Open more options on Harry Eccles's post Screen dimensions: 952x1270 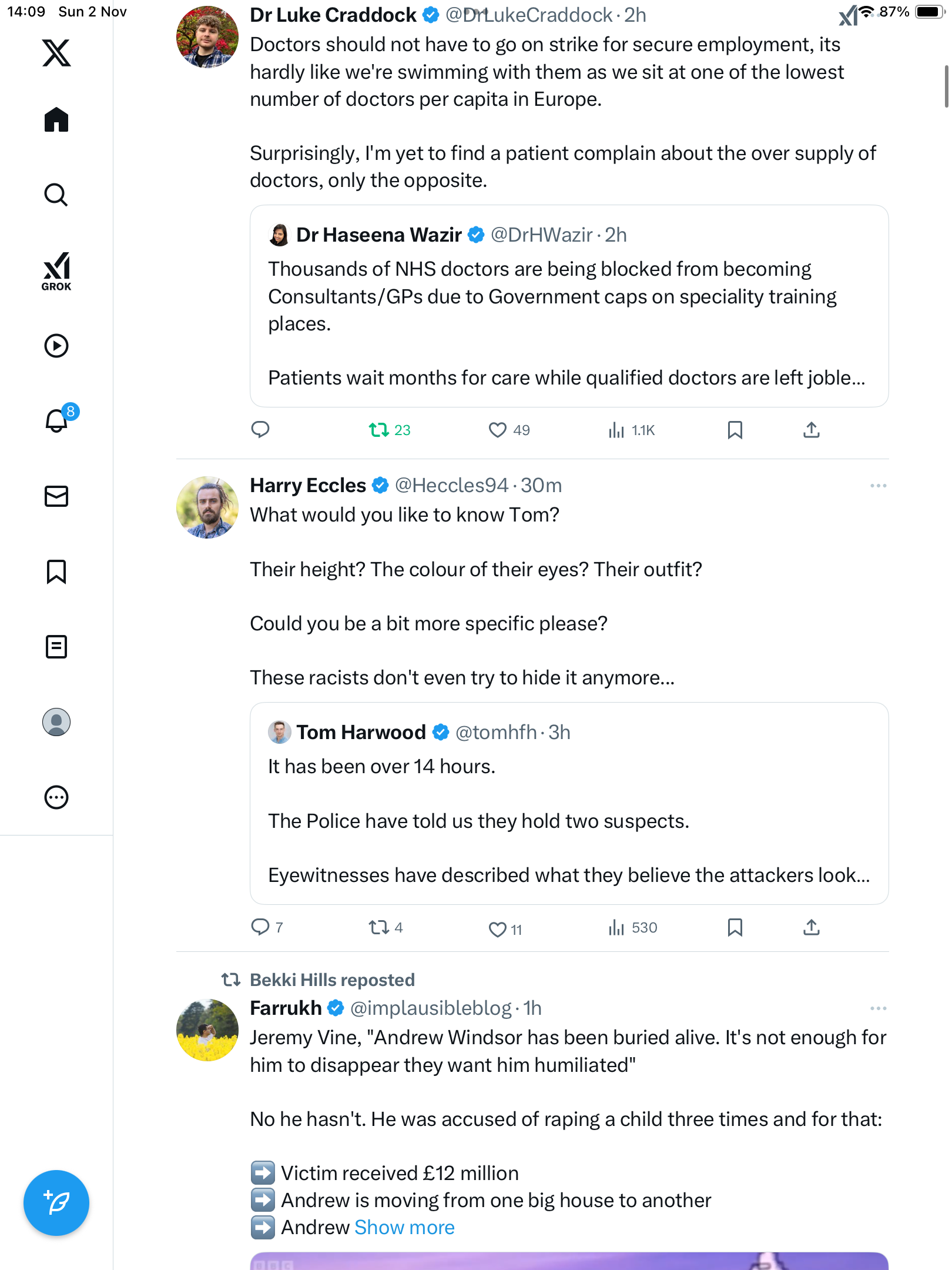(x=878, y=486)
